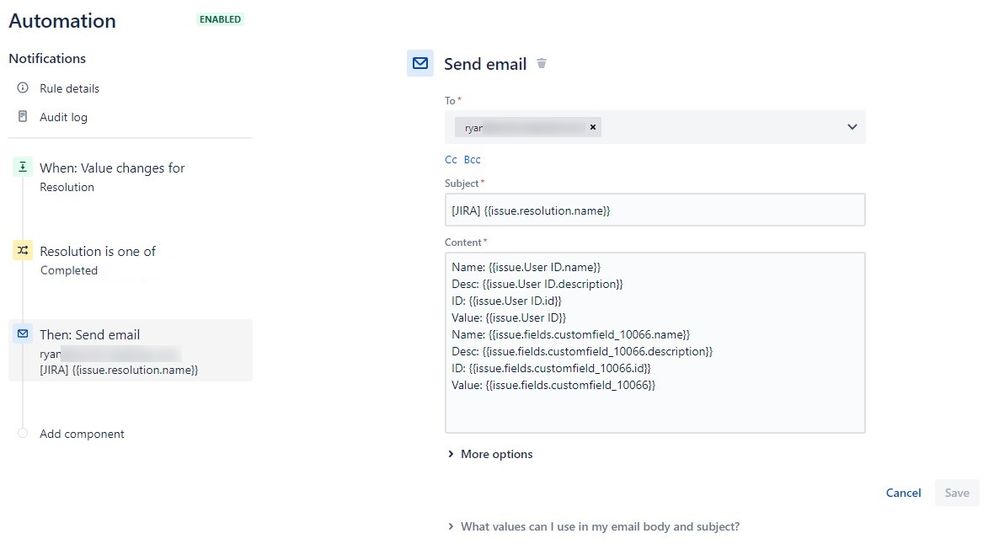The image size is (999, 549).
Task: Click the Rule details info icon
Action: [22, 88]
